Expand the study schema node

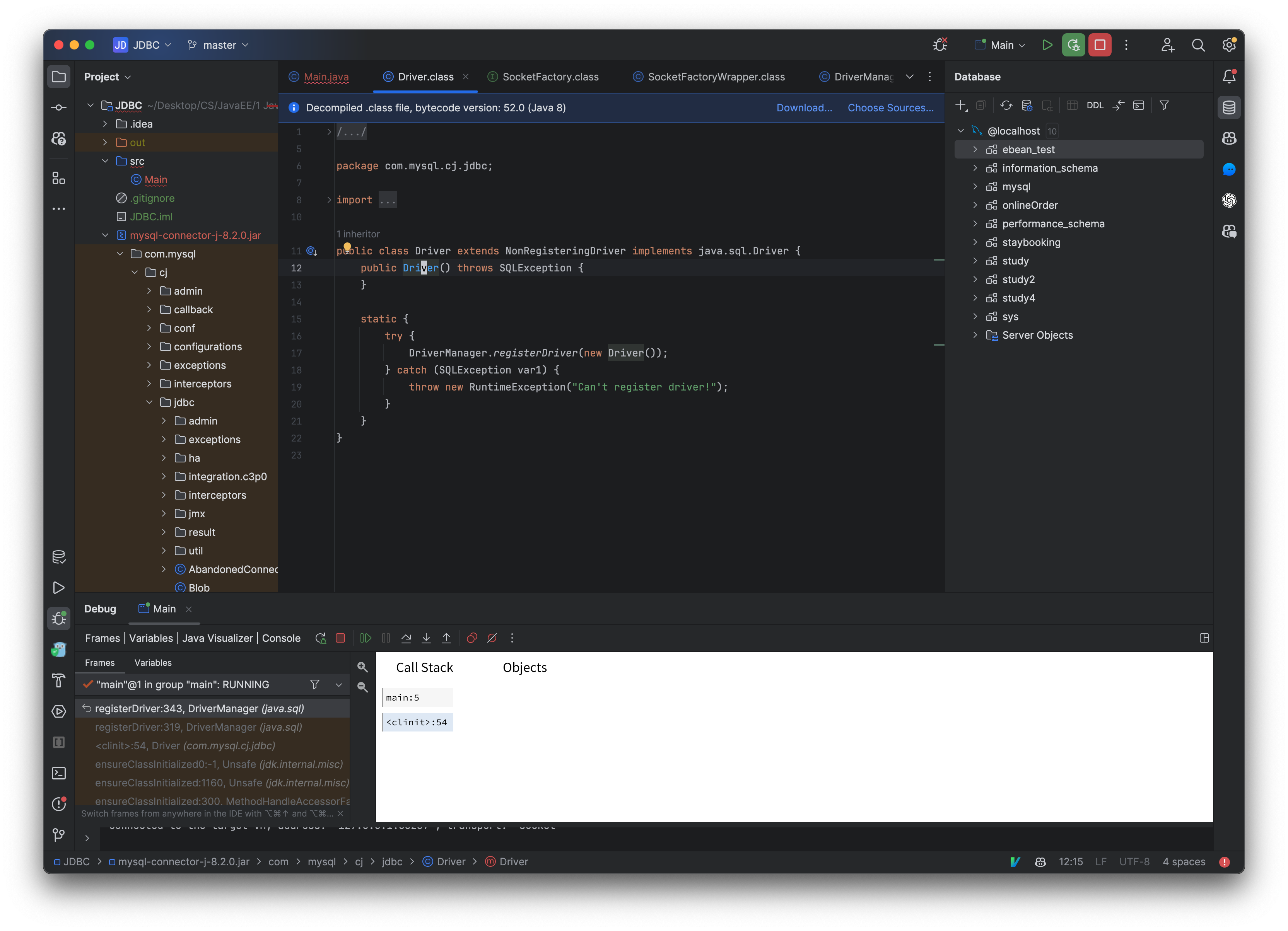(975, 261)
